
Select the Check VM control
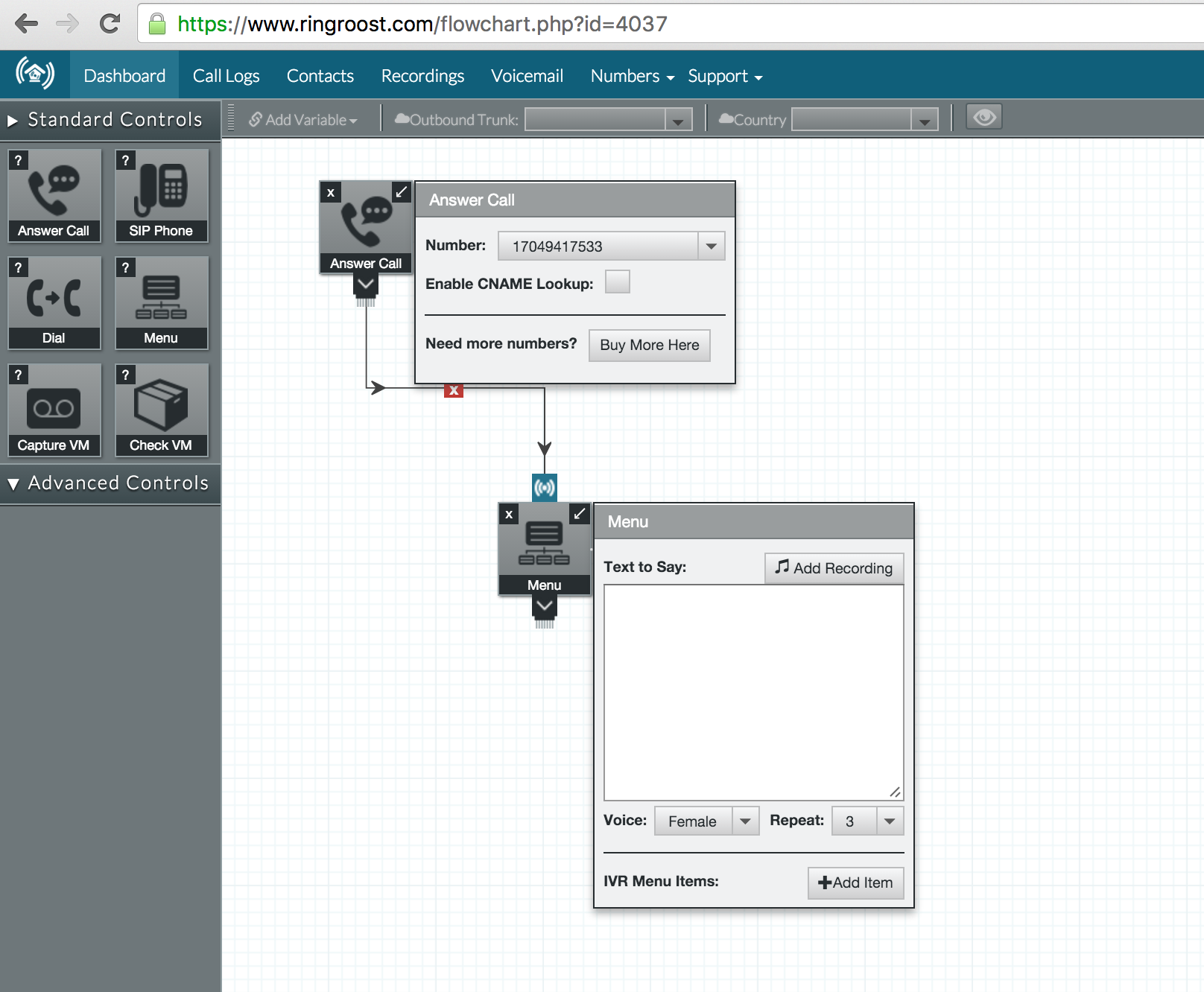162,410
